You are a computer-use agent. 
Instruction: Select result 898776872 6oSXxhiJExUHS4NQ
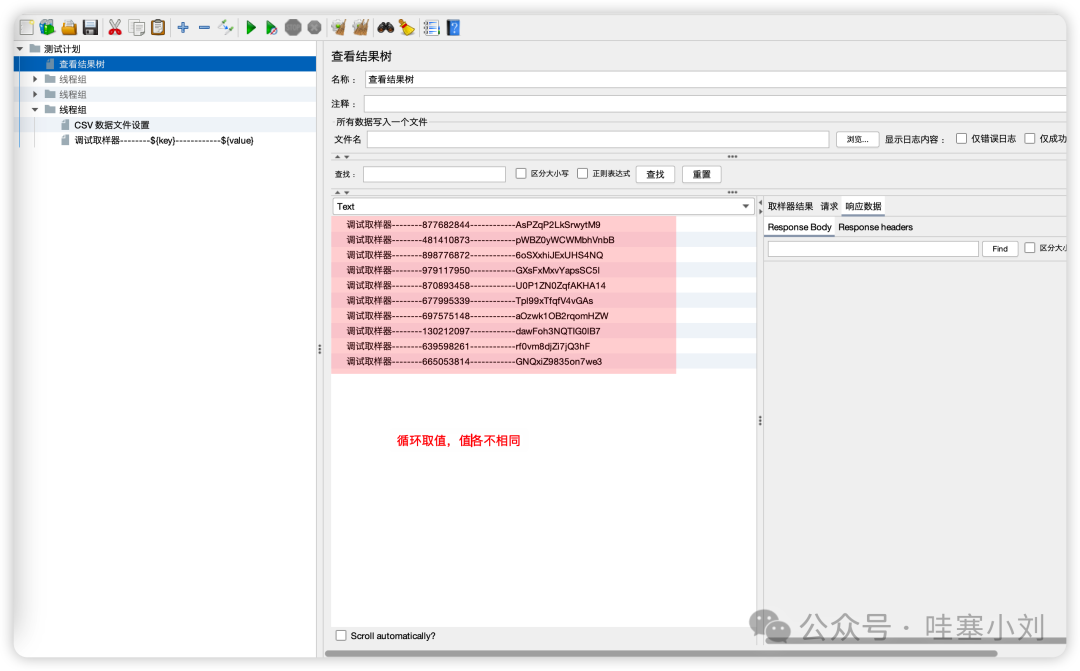click(475, 255)
